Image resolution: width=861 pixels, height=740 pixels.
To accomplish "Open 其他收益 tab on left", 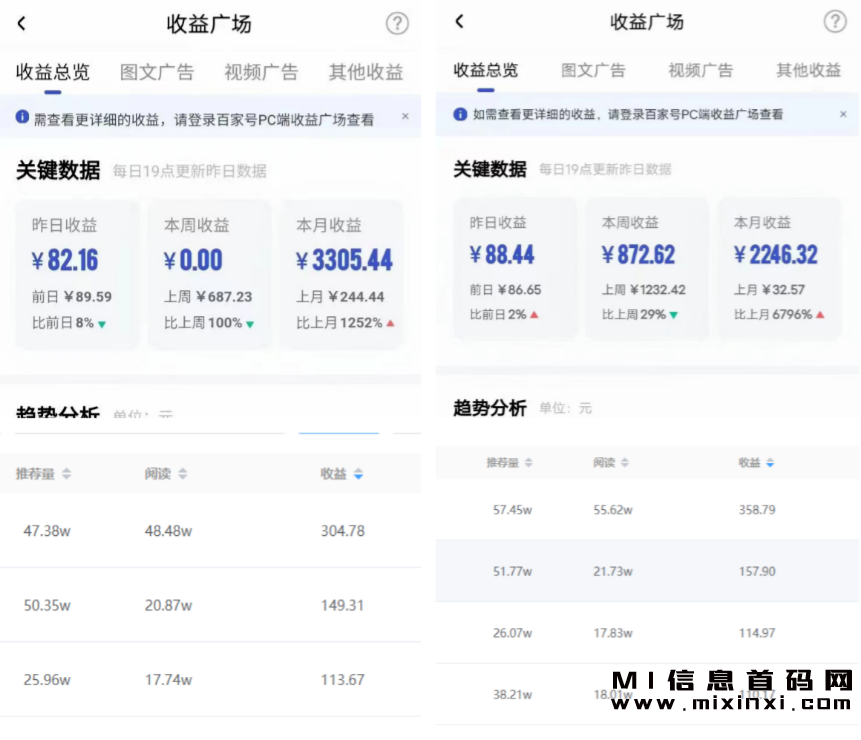I will [x=366, y=72].
